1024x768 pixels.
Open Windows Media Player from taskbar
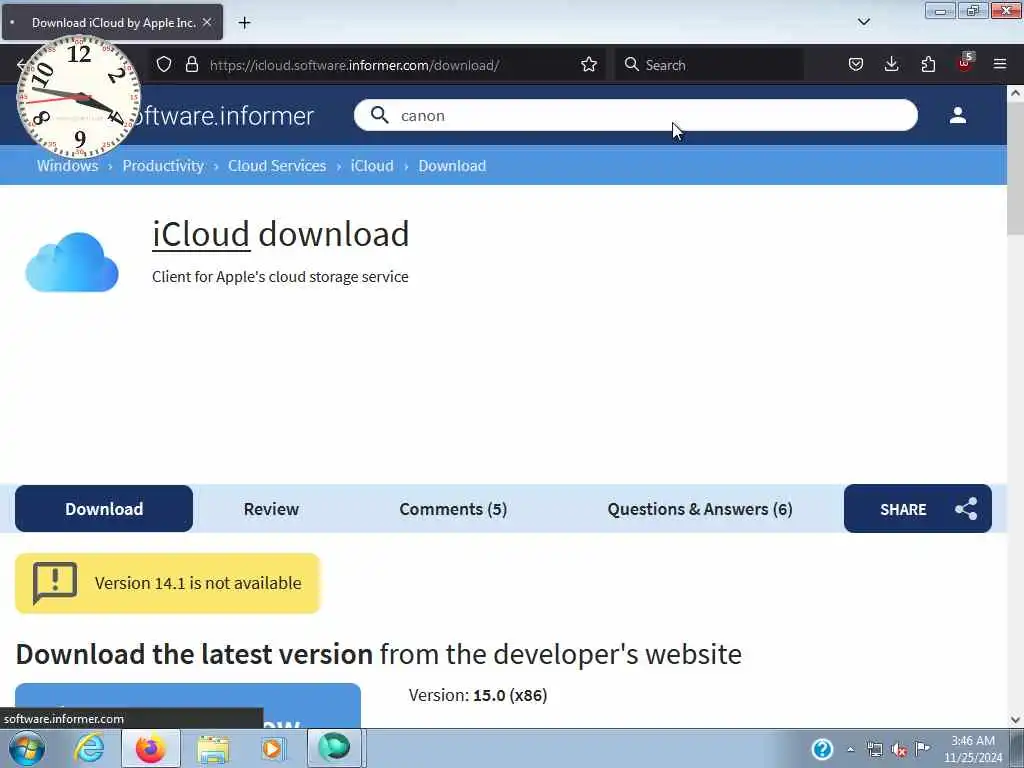[272, 748]
